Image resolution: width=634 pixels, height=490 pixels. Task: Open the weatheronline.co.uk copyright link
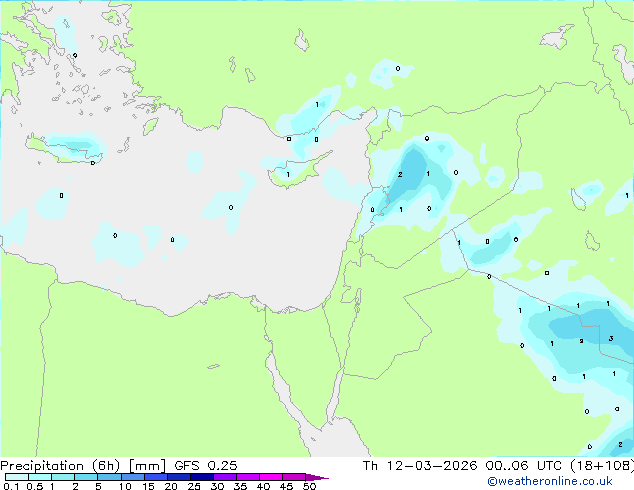pos(550,481)
